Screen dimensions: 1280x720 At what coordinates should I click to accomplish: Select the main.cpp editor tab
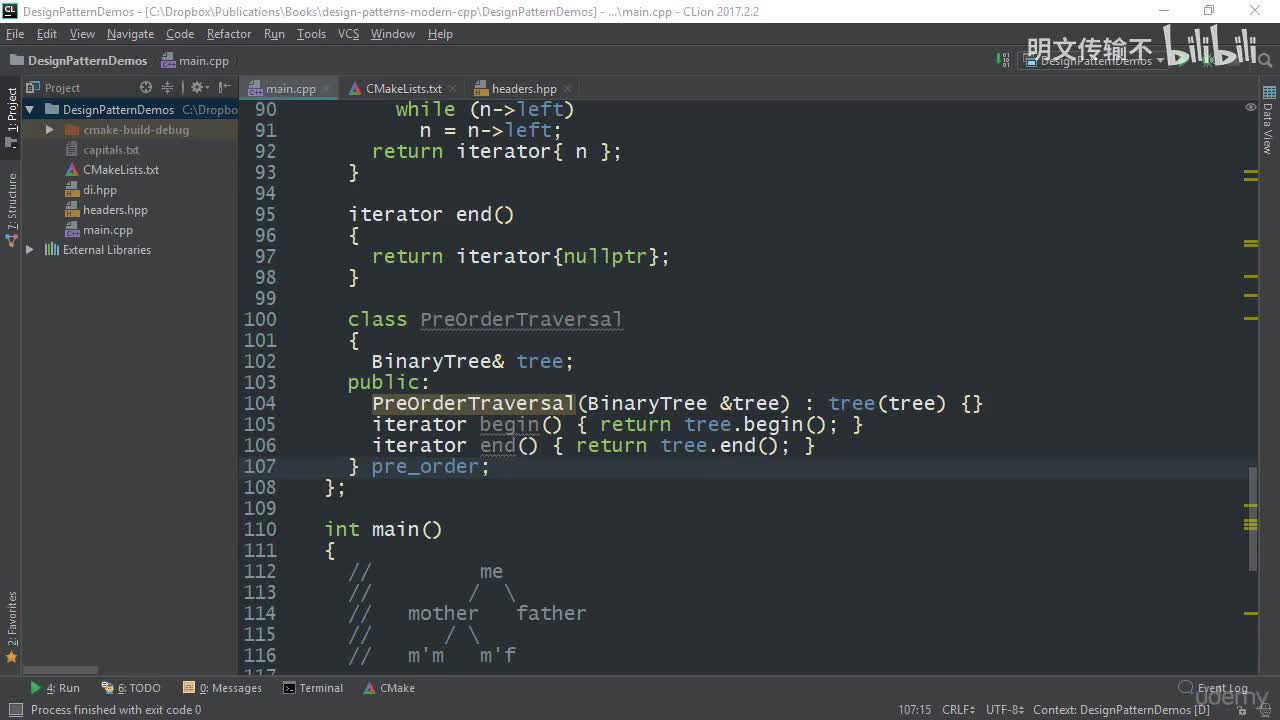[289, 89]
